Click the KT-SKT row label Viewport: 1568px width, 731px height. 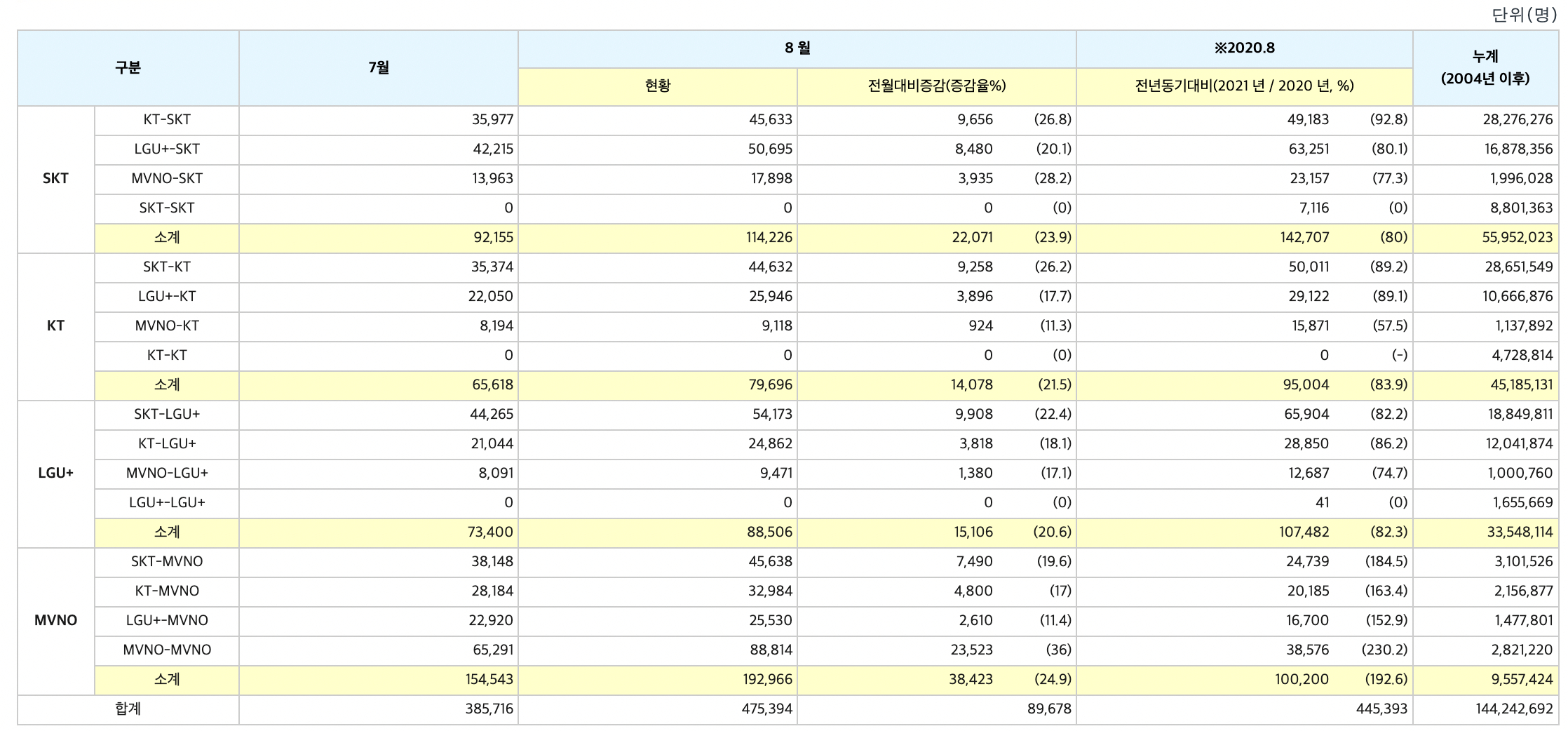pos(167,120)
